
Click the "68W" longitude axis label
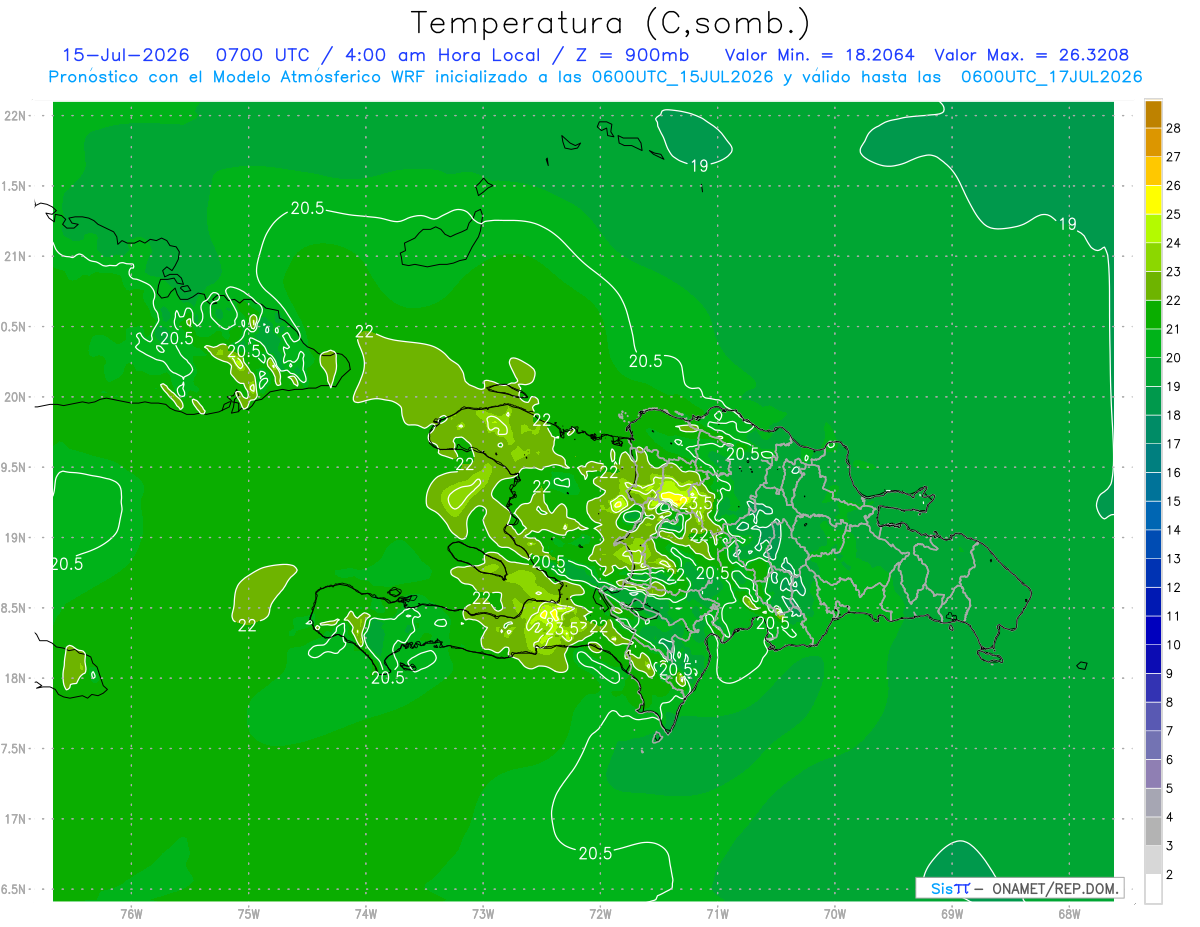pos(1068,913)
